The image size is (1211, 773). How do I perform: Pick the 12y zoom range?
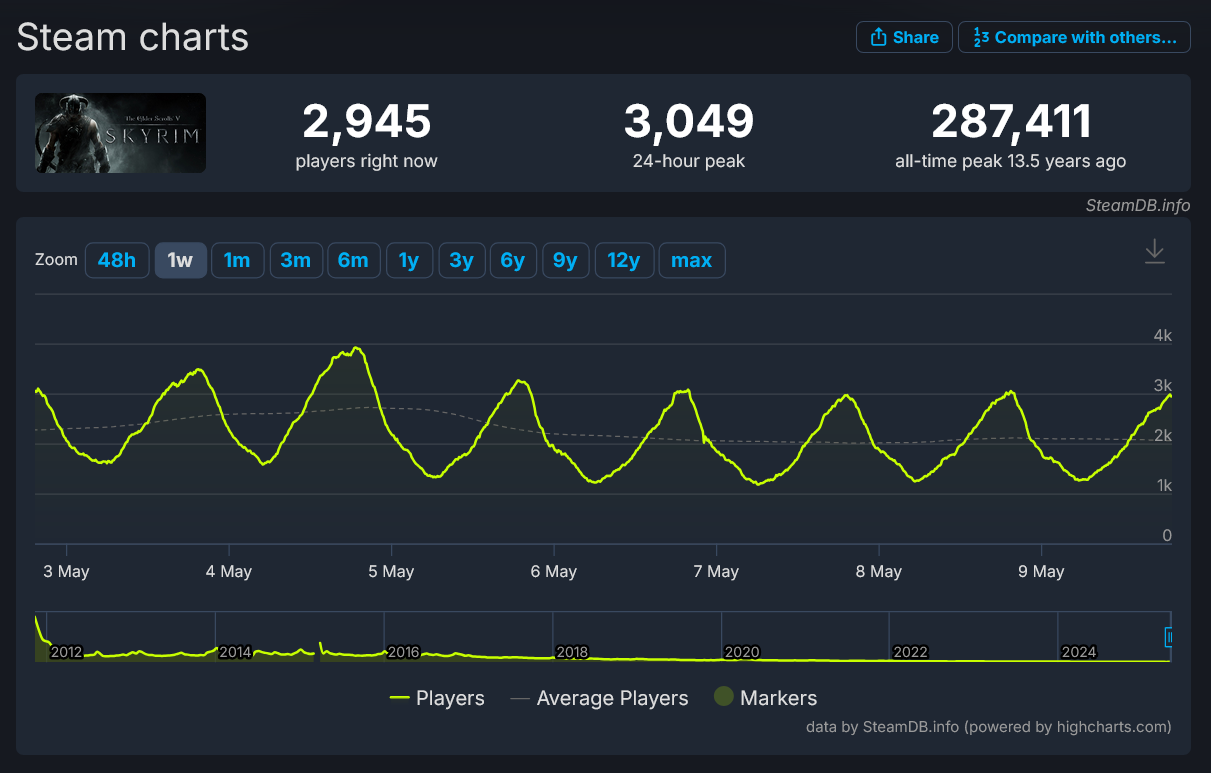(x=623, y=260)
